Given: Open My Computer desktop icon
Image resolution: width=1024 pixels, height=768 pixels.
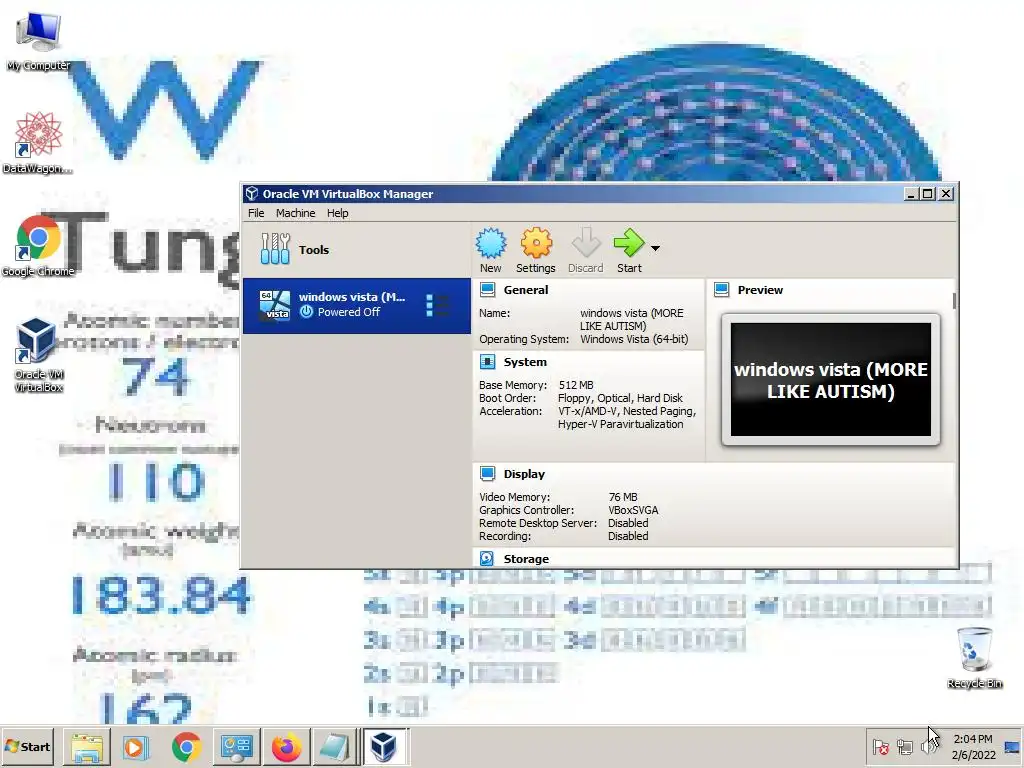Looking at the screenshot, I should point(38,40).
